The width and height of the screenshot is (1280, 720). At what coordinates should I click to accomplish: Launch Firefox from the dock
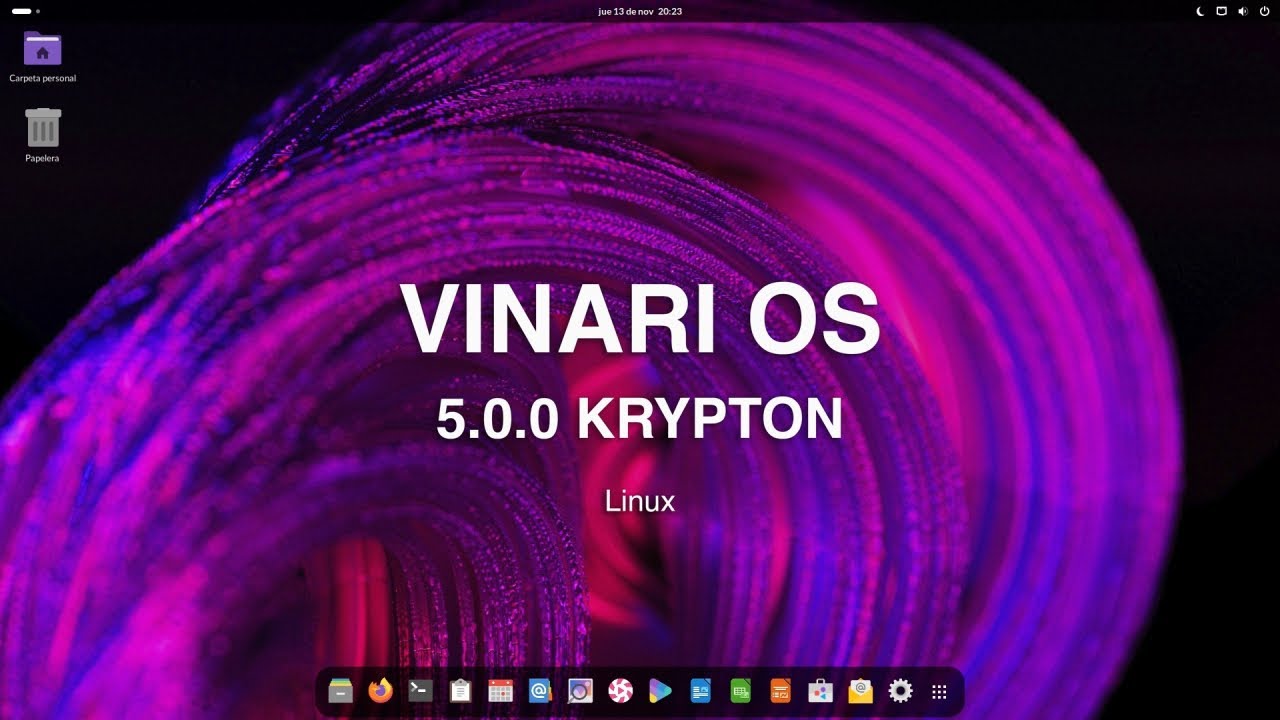point(381,691)
